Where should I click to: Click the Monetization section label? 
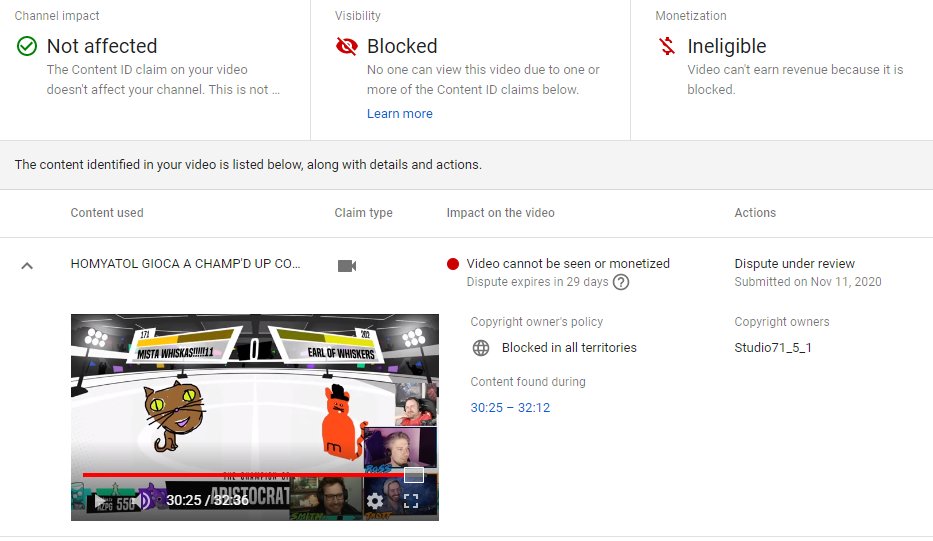click(691, 16)
